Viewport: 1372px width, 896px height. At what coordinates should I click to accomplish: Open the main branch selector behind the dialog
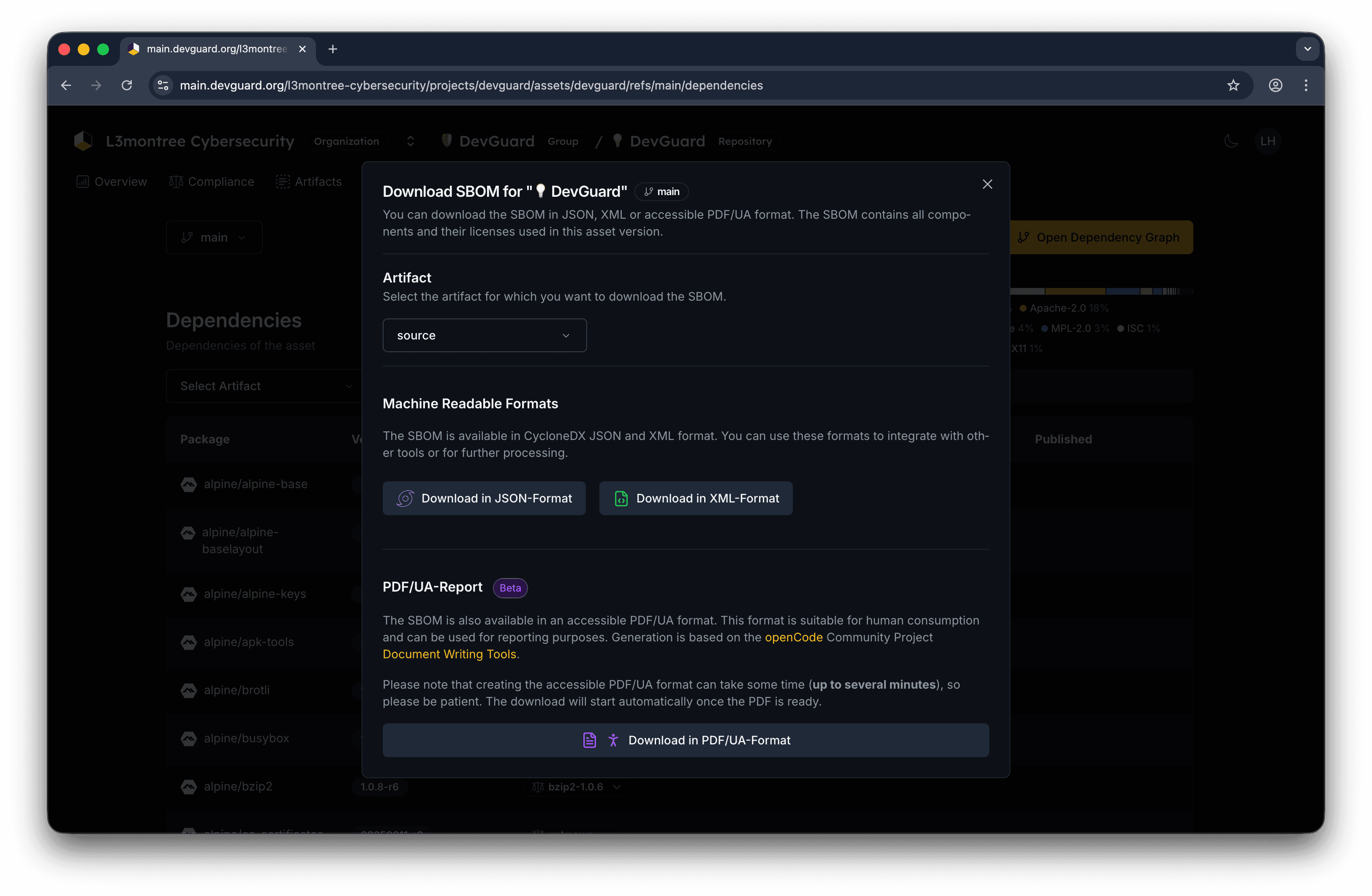[x=214, y=237]
